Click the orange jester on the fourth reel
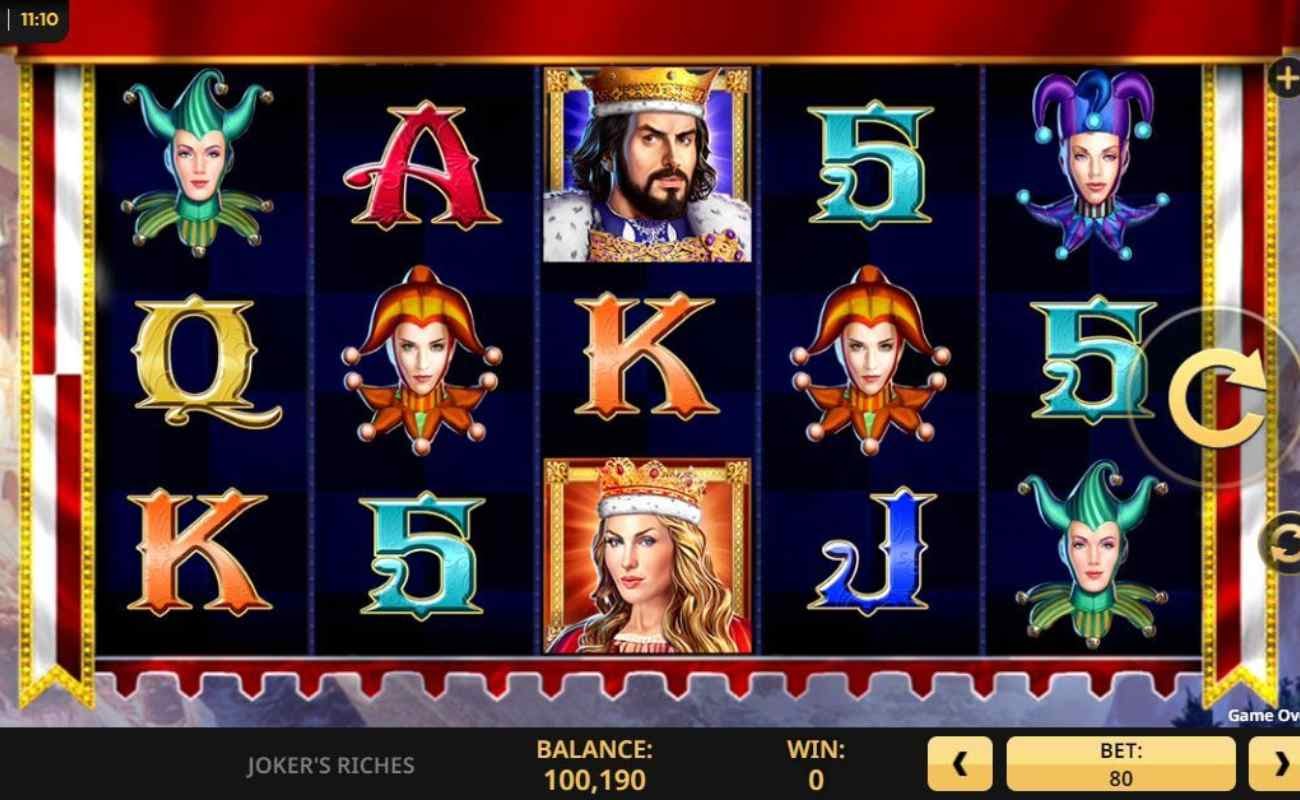Viewport: 1300px width, 800px height. pyautogui.click(x=869, y=359)
